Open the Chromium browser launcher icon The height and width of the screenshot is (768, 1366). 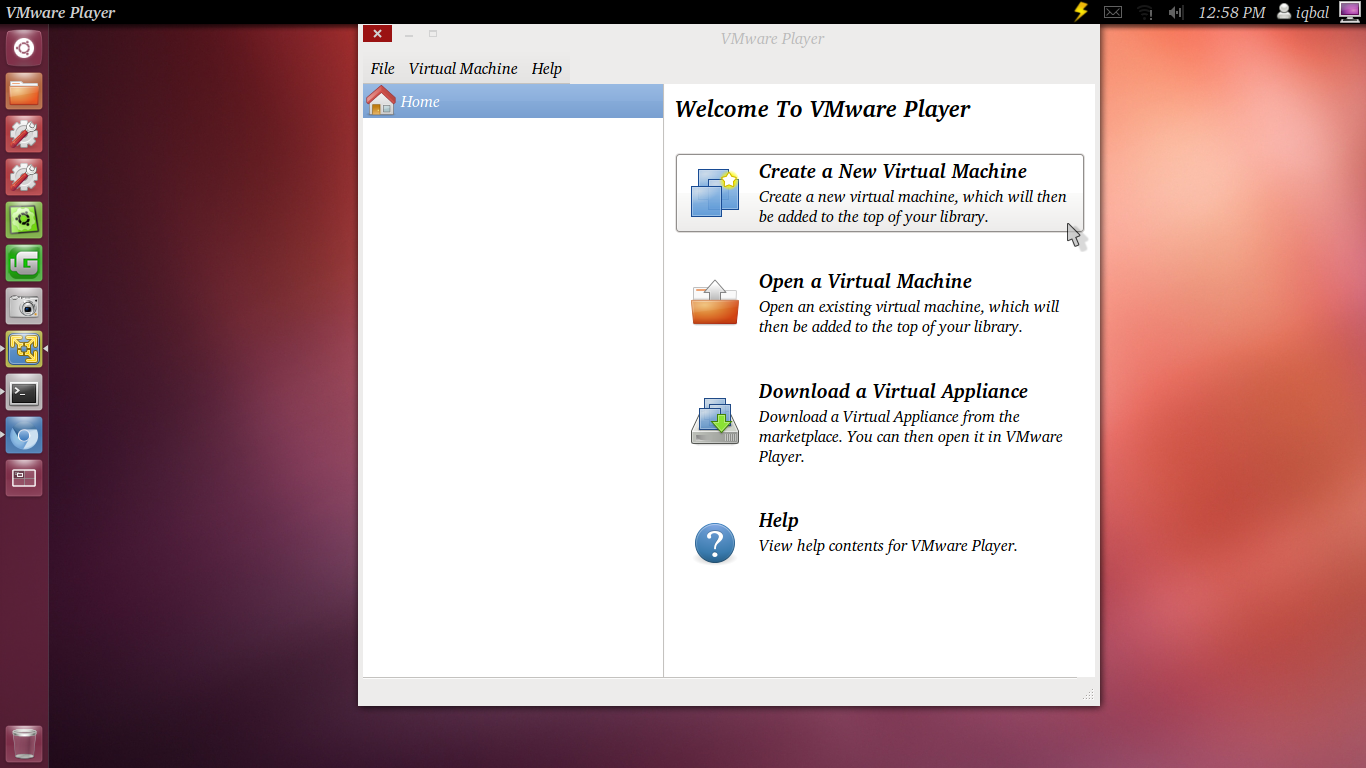tap(24, 435)
